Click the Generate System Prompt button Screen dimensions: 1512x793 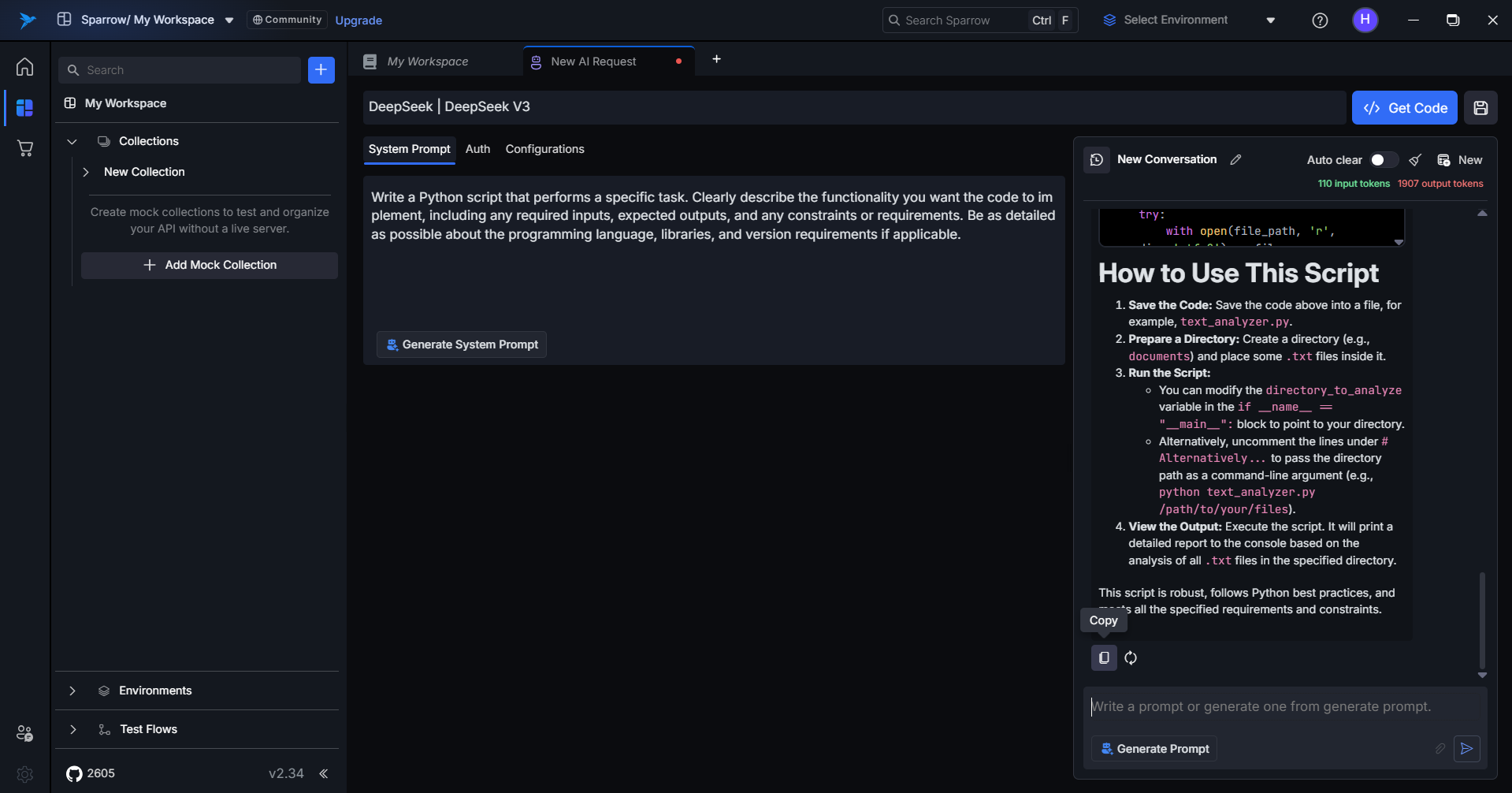[x=462, y=344]
